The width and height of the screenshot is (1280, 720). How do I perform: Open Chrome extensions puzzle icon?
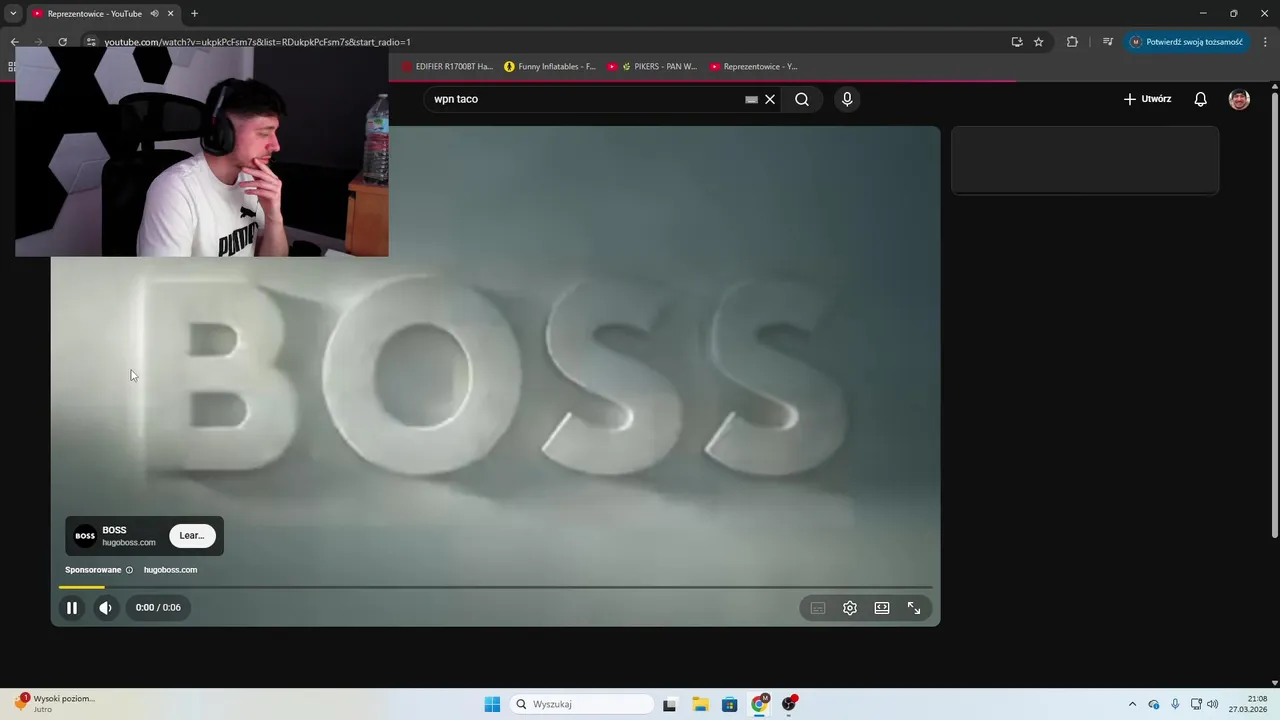coord(1072,42)
